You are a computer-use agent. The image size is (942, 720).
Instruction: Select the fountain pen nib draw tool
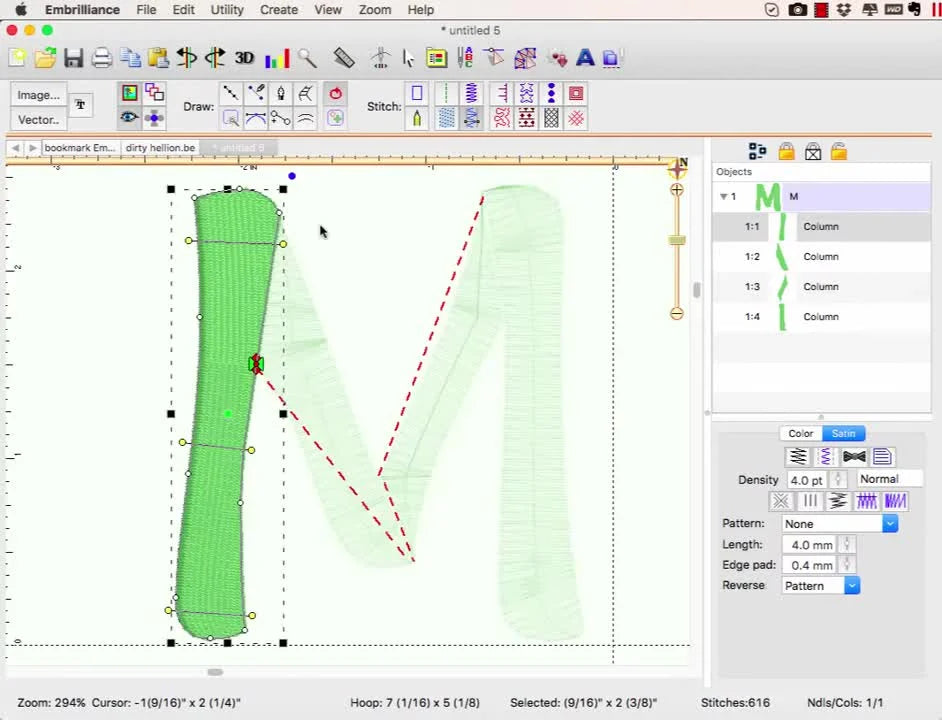point(281,93)
